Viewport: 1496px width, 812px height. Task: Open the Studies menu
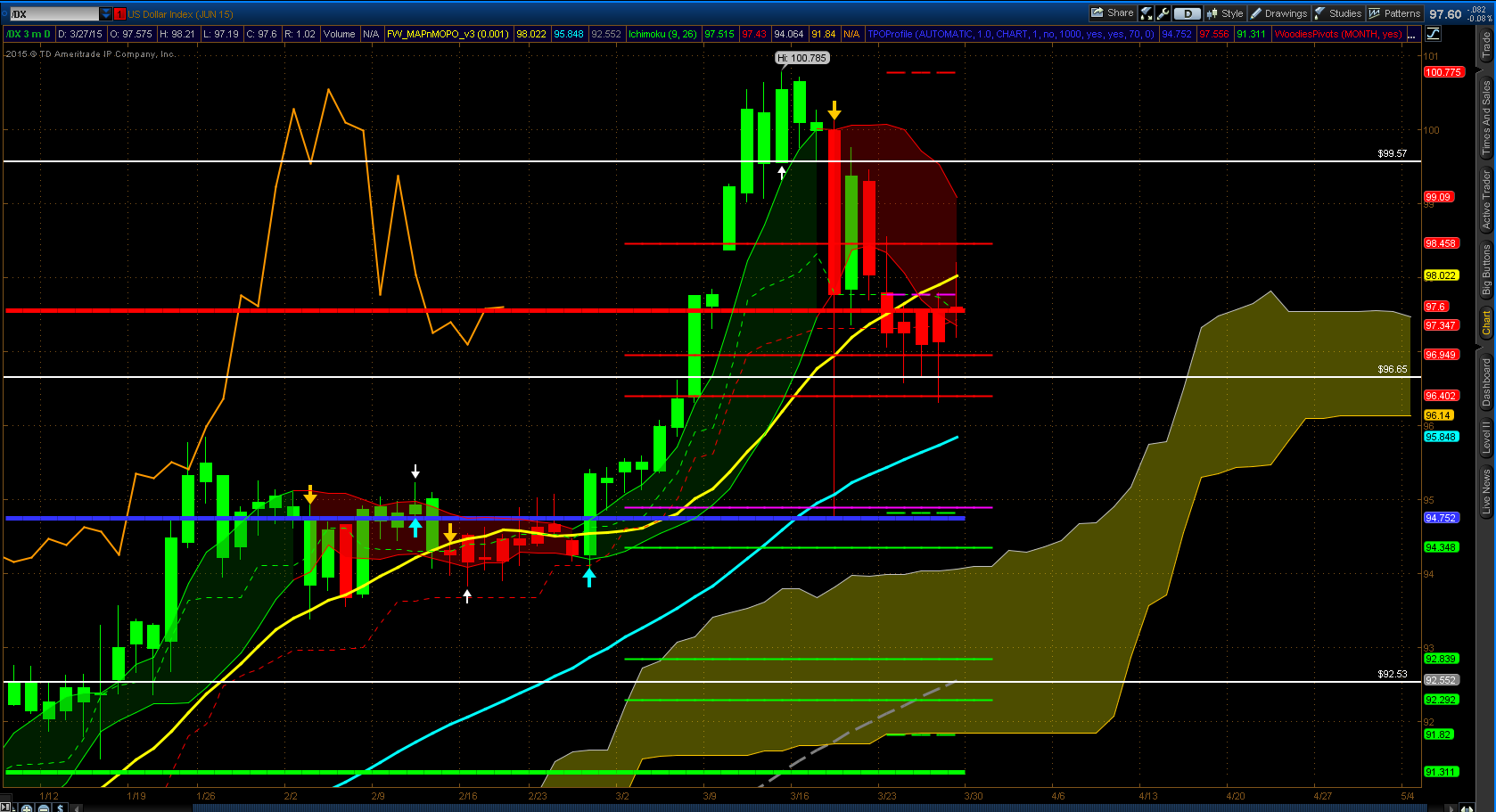(x=1338, y=13)
